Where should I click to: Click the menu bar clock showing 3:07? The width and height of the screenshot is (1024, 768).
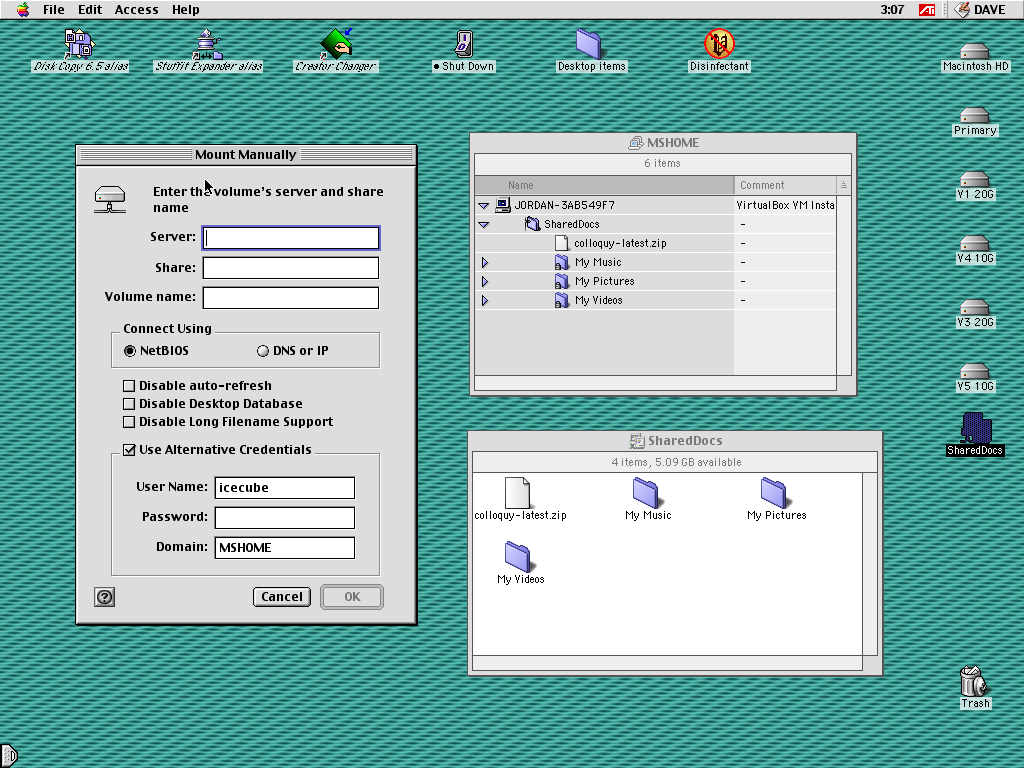coord(892,10)
